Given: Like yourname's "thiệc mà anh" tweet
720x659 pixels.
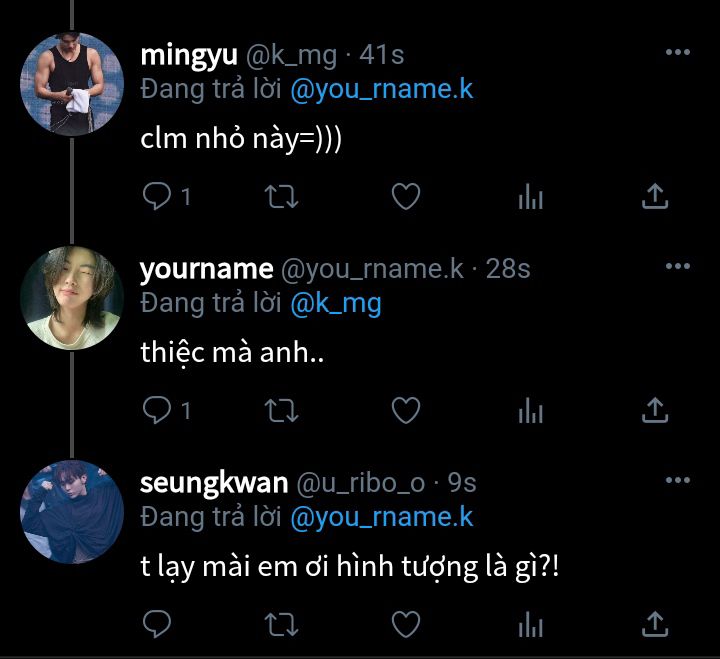Looking at the screenshot, I should coord(404,410).
